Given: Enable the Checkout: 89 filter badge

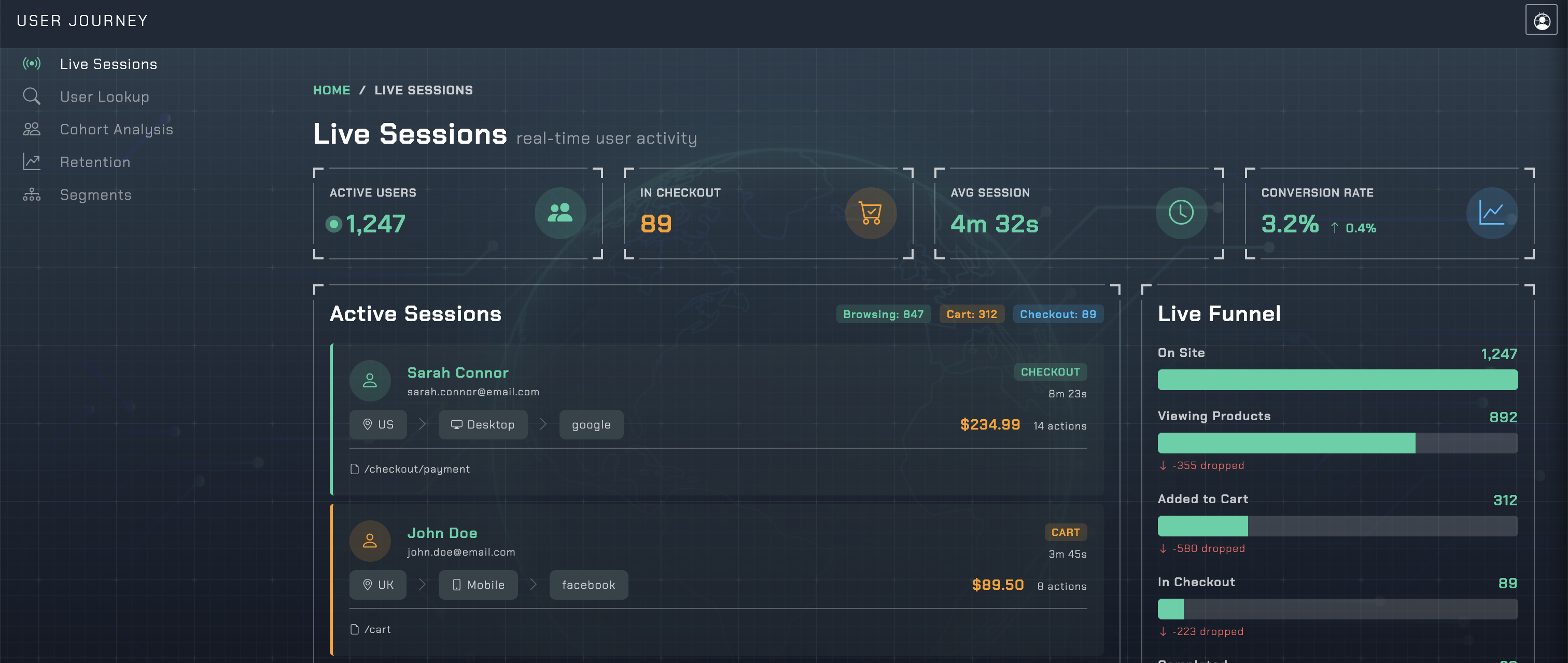Looking at the screenshot, I should 1058,314.
